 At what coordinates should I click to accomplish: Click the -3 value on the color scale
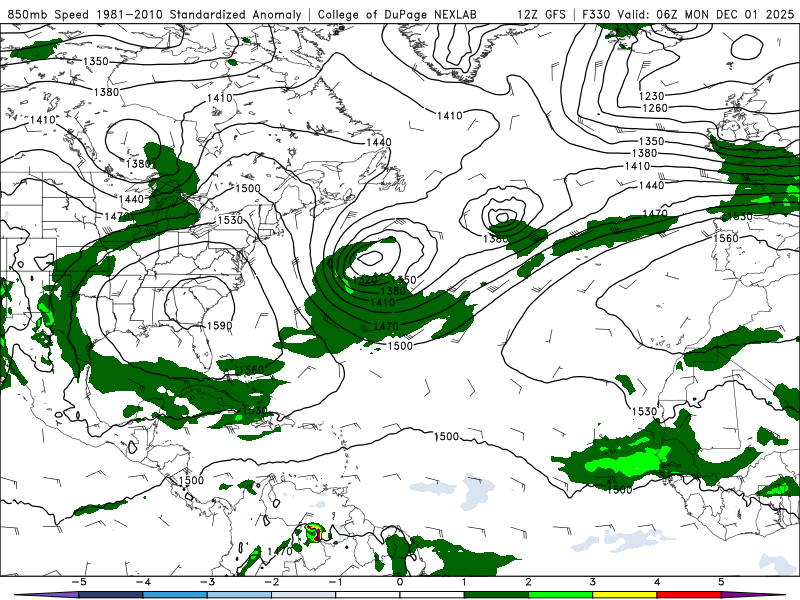pos(207,582)
